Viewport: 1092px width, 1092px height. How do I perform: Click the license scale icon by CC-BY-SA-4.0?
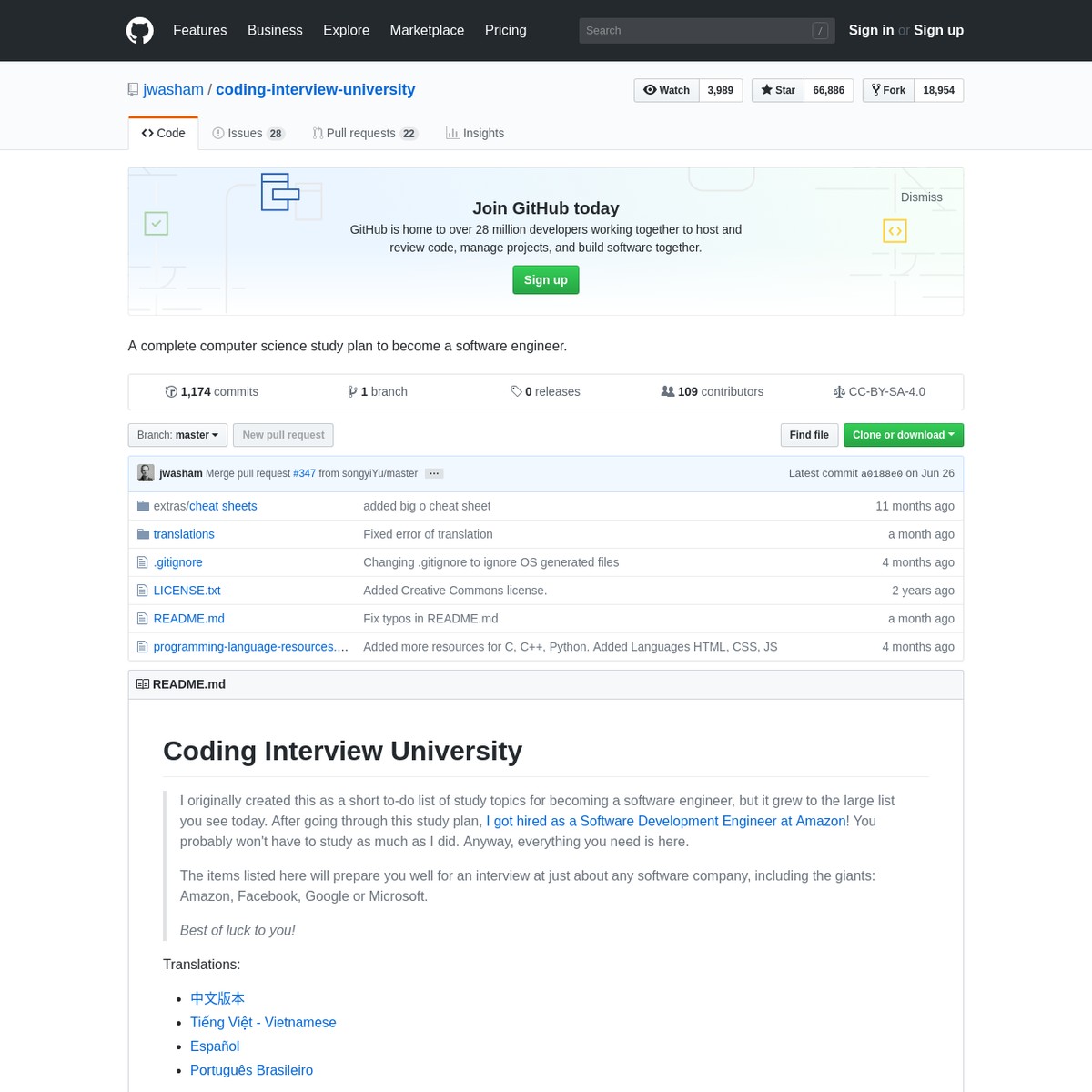click(x=839, y=391)
